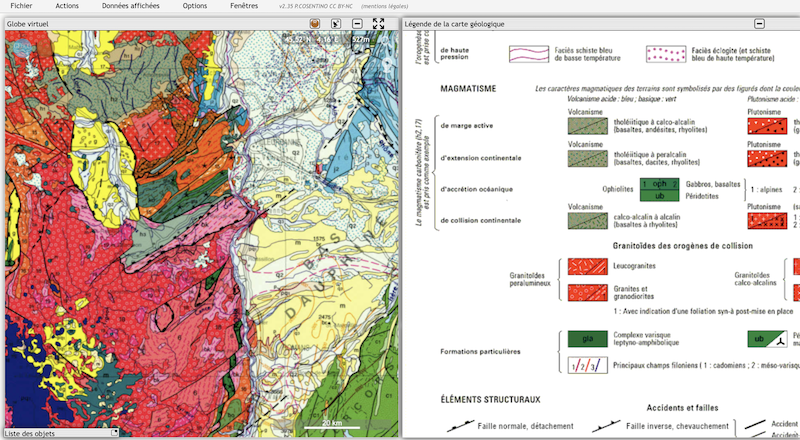Click the Faille inverse, chevauchement symbol
Screen dimensions: 800x440
coord(606,426)
